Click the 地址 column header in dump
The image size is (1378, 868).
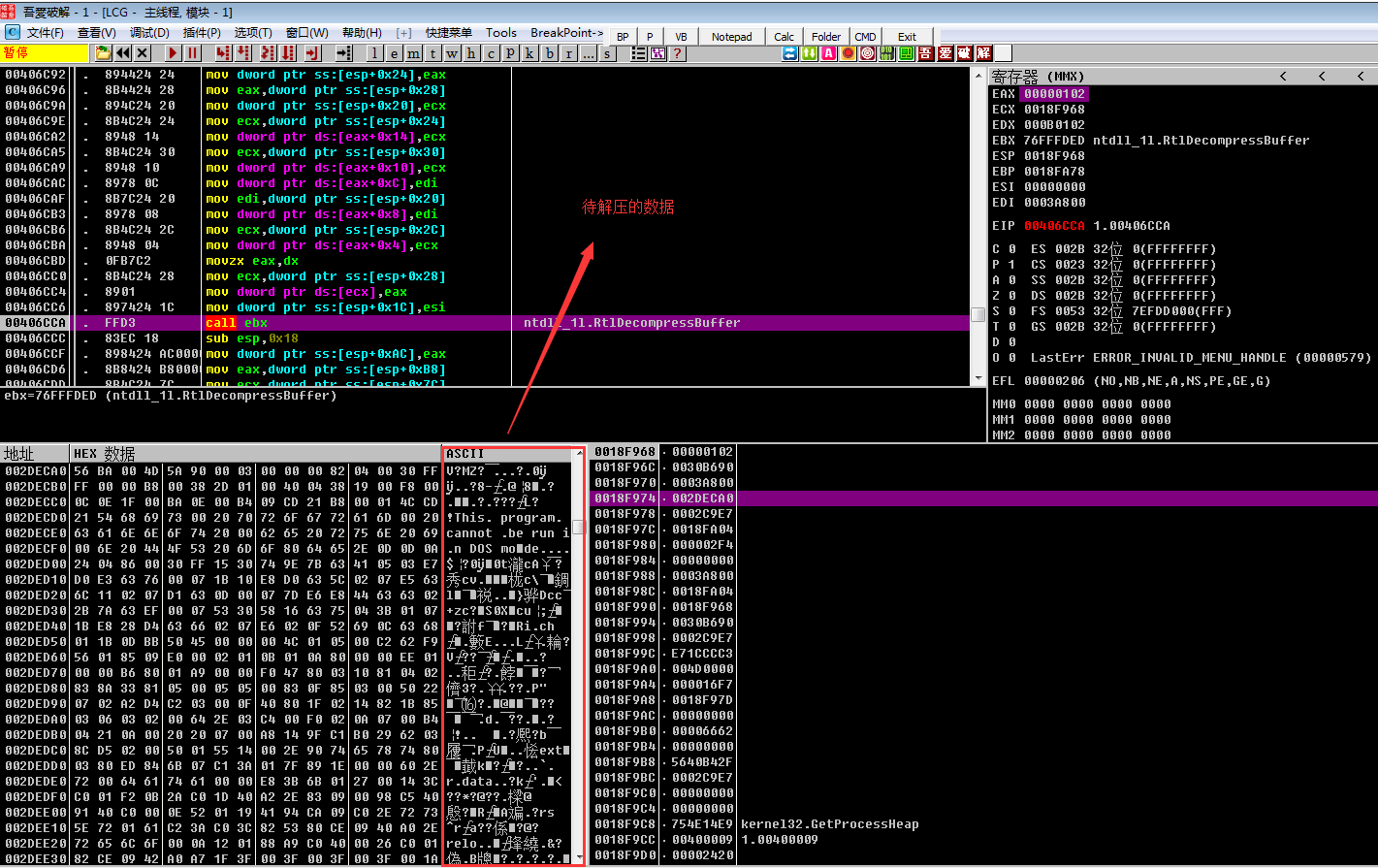(35, 454)
